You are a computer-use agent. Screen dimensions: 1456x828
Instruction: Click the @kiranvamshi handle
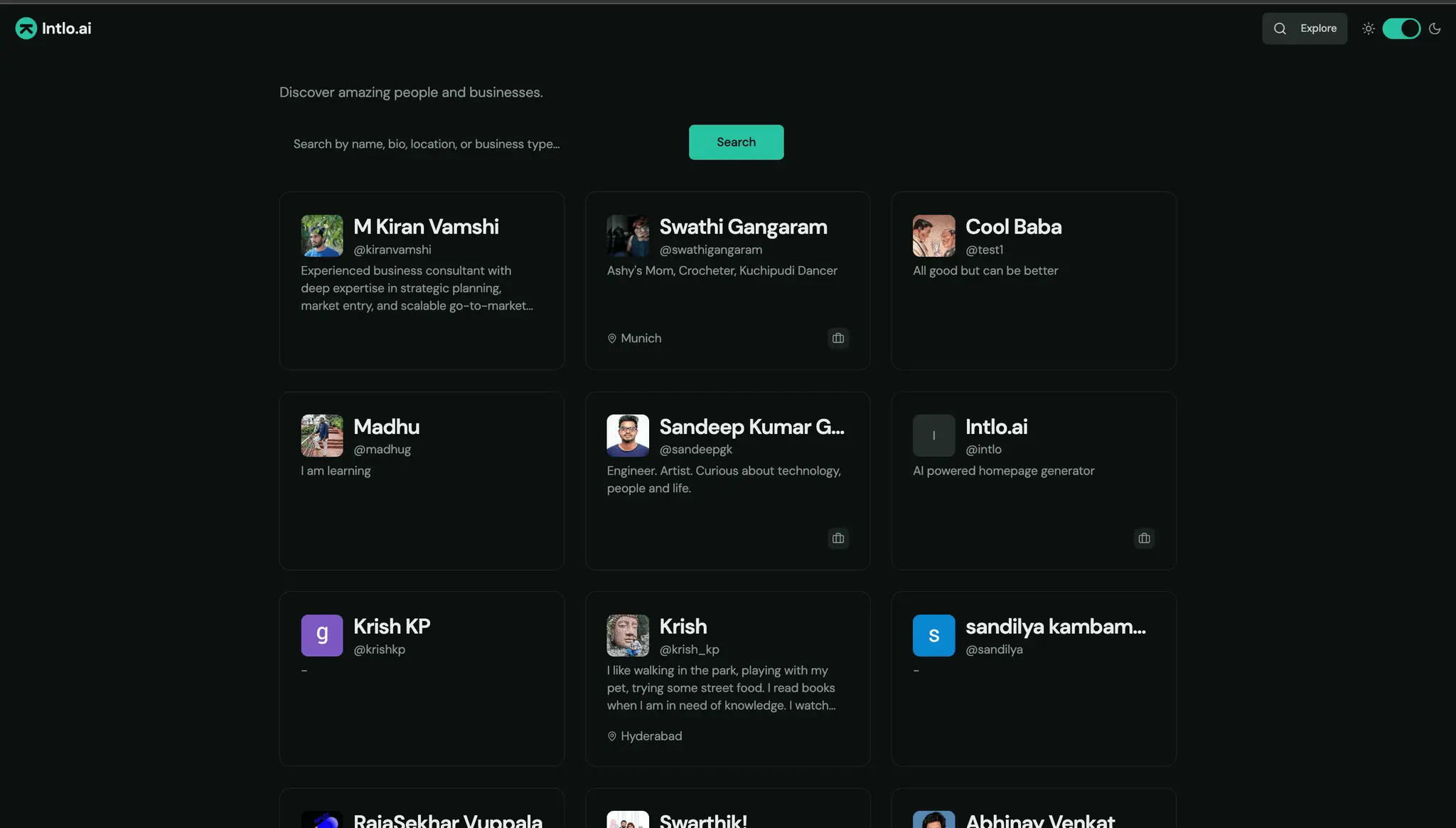tap(392, 250)
